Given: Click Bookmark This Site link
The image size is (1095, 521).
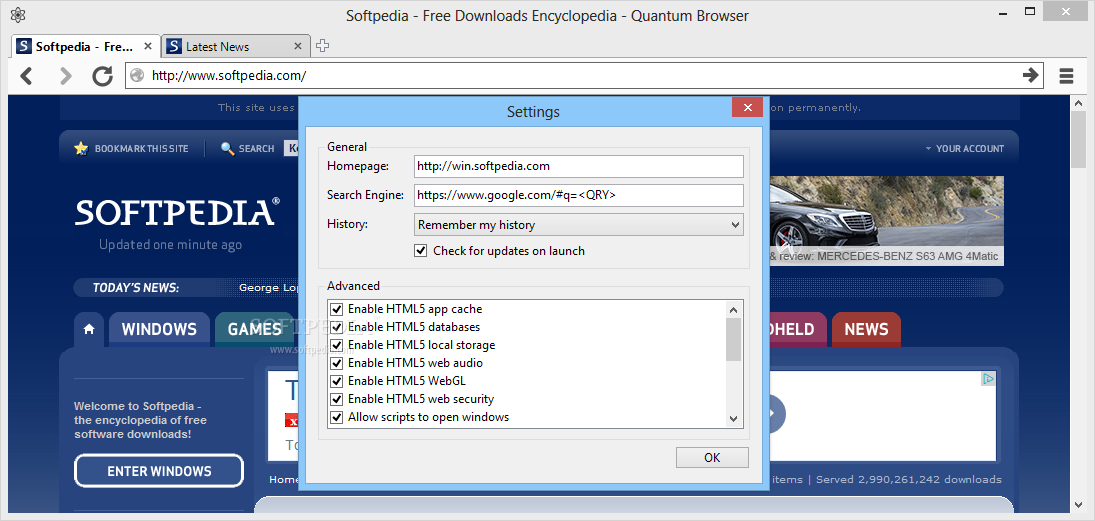Looking at the screenshot, I should pyautogui.click(x=142, y=148).
